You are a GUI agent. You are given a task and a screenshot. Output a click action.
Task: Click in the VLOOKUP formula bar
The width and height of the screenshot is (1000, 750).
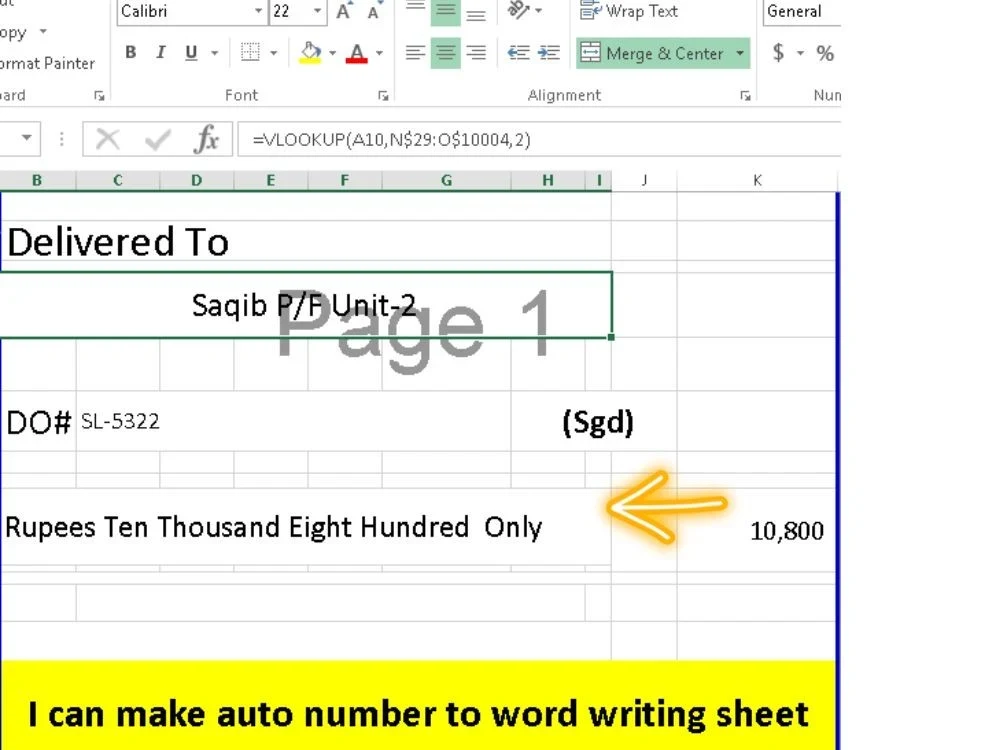pyautogui.click(x=540, y=139)
